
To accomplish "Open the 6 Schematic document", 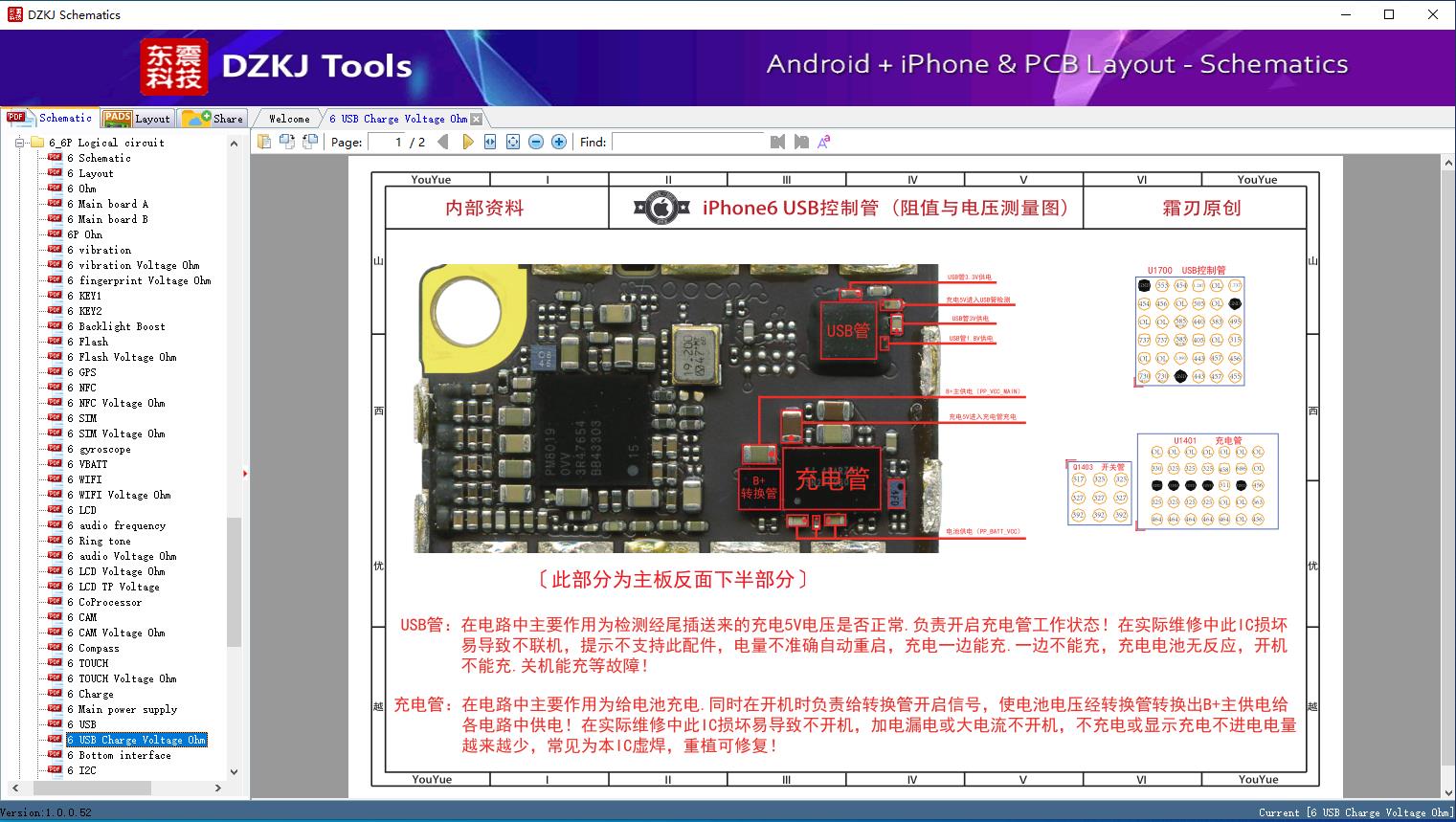I will [x=99, y=158].
